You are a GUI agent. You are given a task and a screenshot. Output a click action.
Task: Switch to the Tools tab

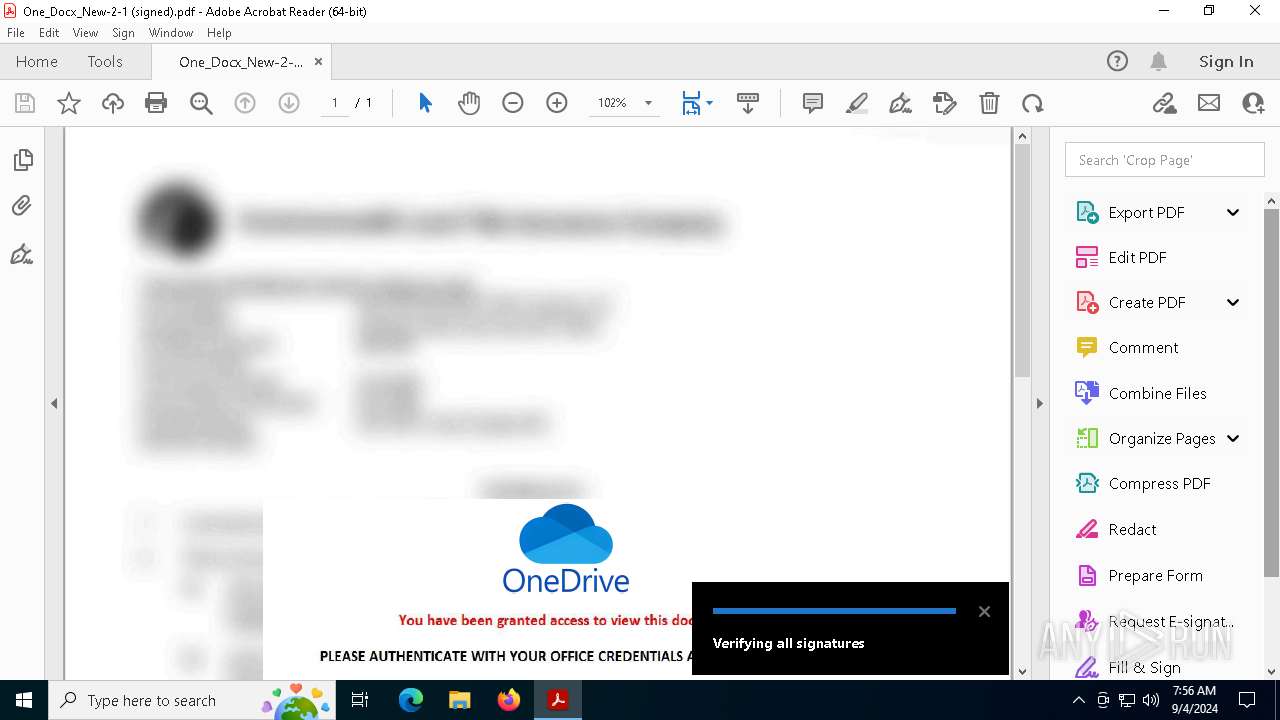click(105, 62)
